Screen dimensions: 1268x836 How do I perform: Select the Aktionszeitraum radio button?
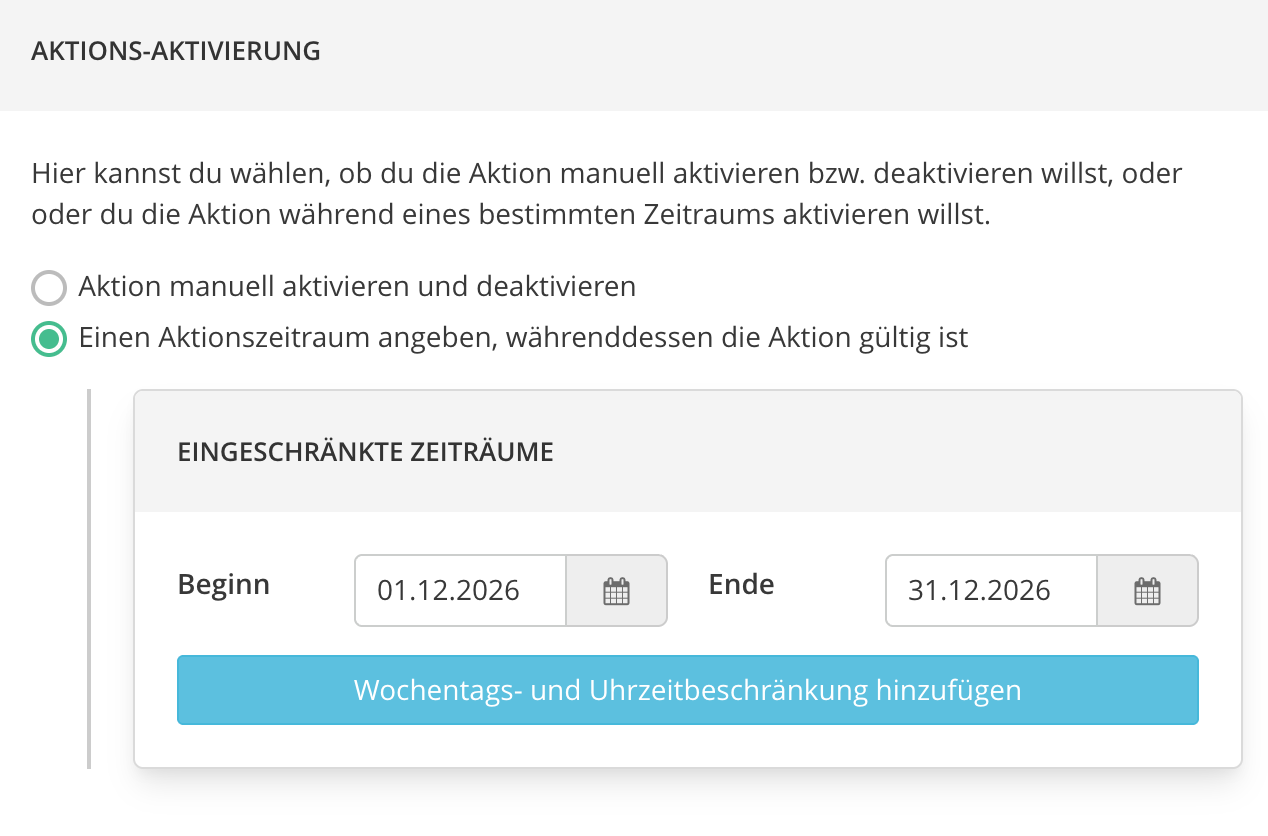48,339
